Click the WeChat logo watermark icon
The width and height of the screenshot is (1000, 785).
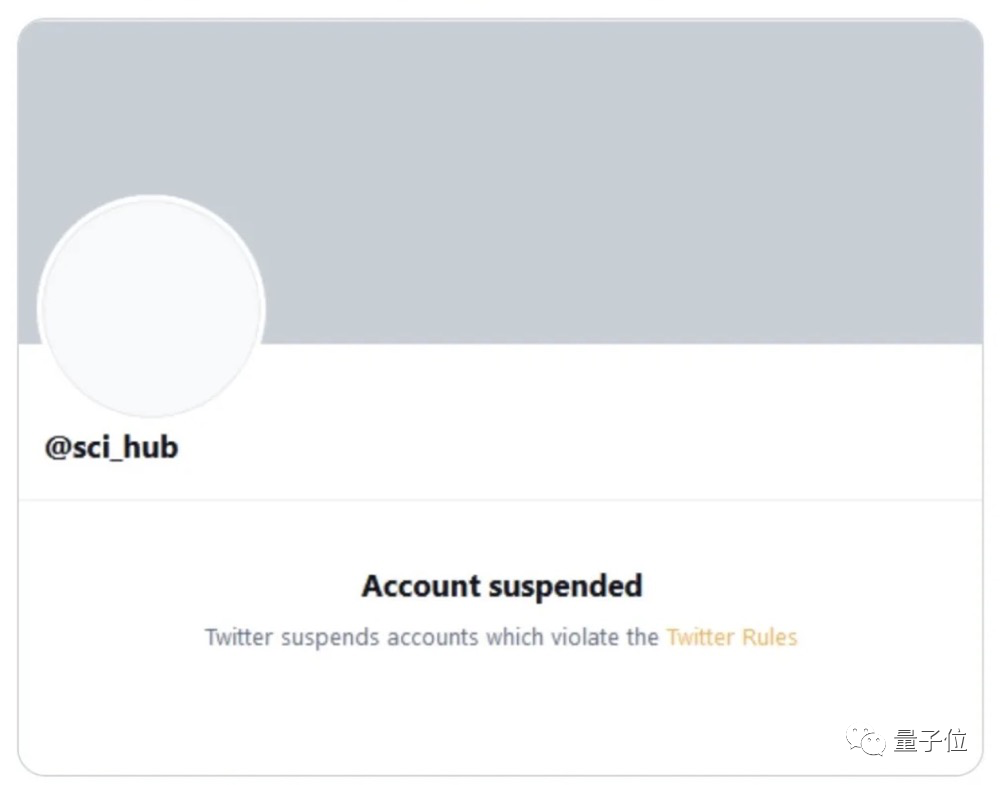point(866,741)
